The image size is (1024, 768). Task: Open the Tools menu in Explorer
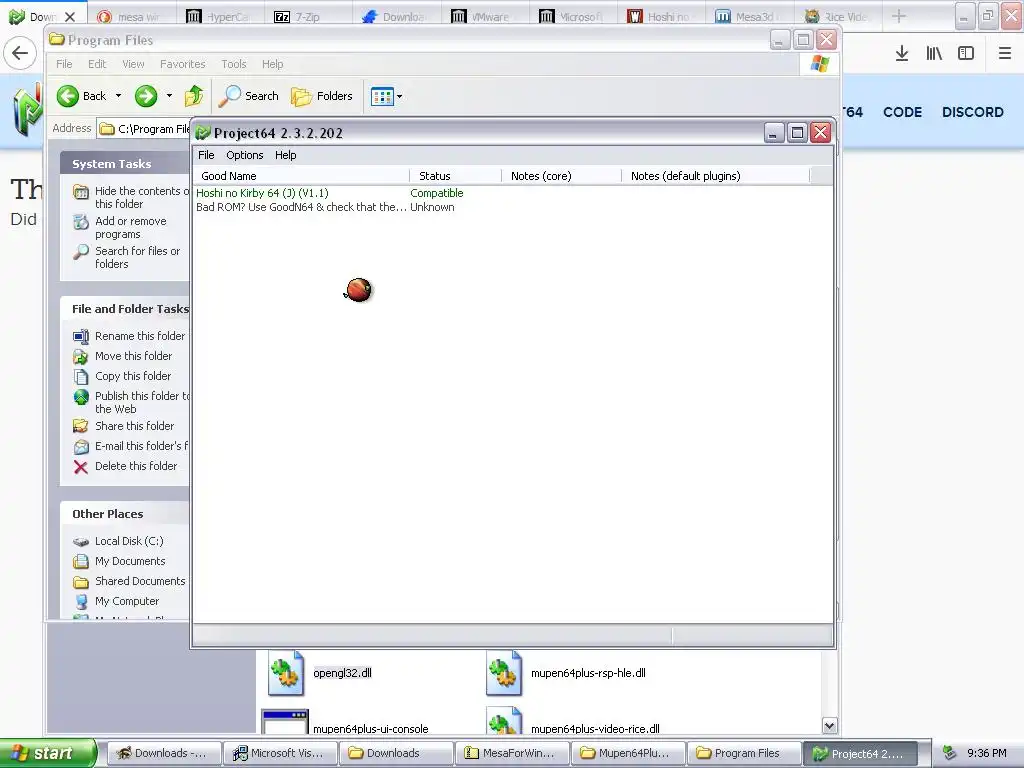pyautogui.click(x=234, y=64)
